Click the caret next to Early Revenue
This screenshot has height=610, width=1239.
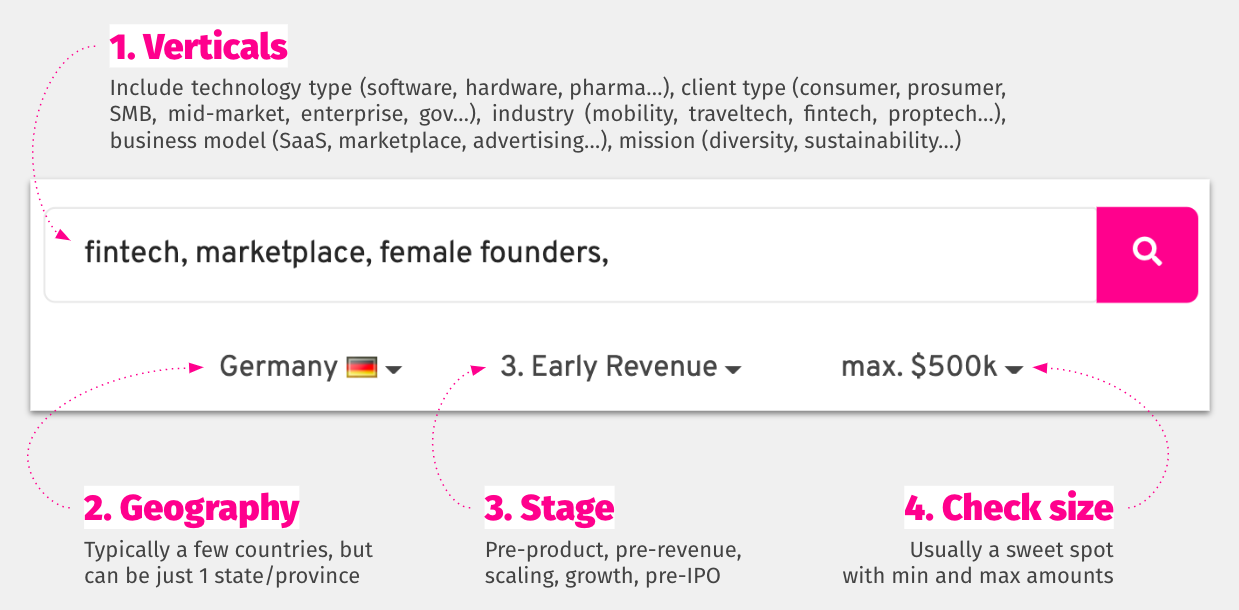[x=733, y=370]
